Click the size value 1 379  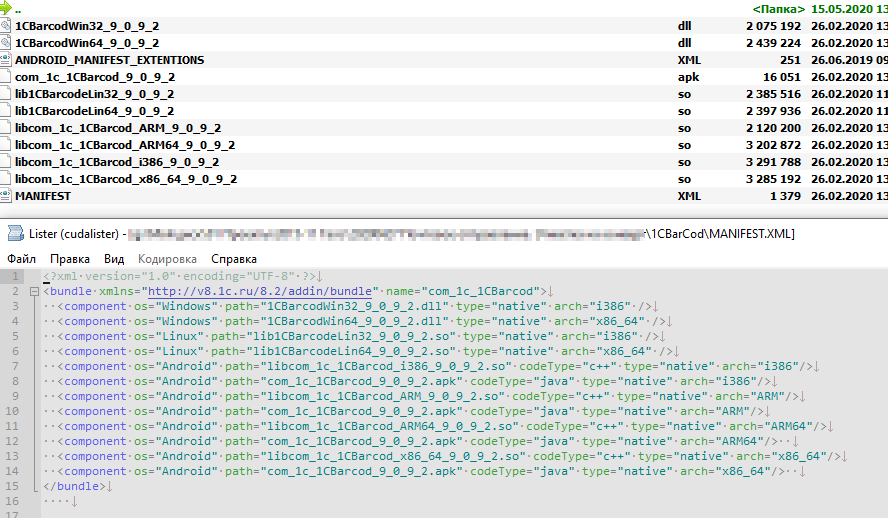(785, 196)
